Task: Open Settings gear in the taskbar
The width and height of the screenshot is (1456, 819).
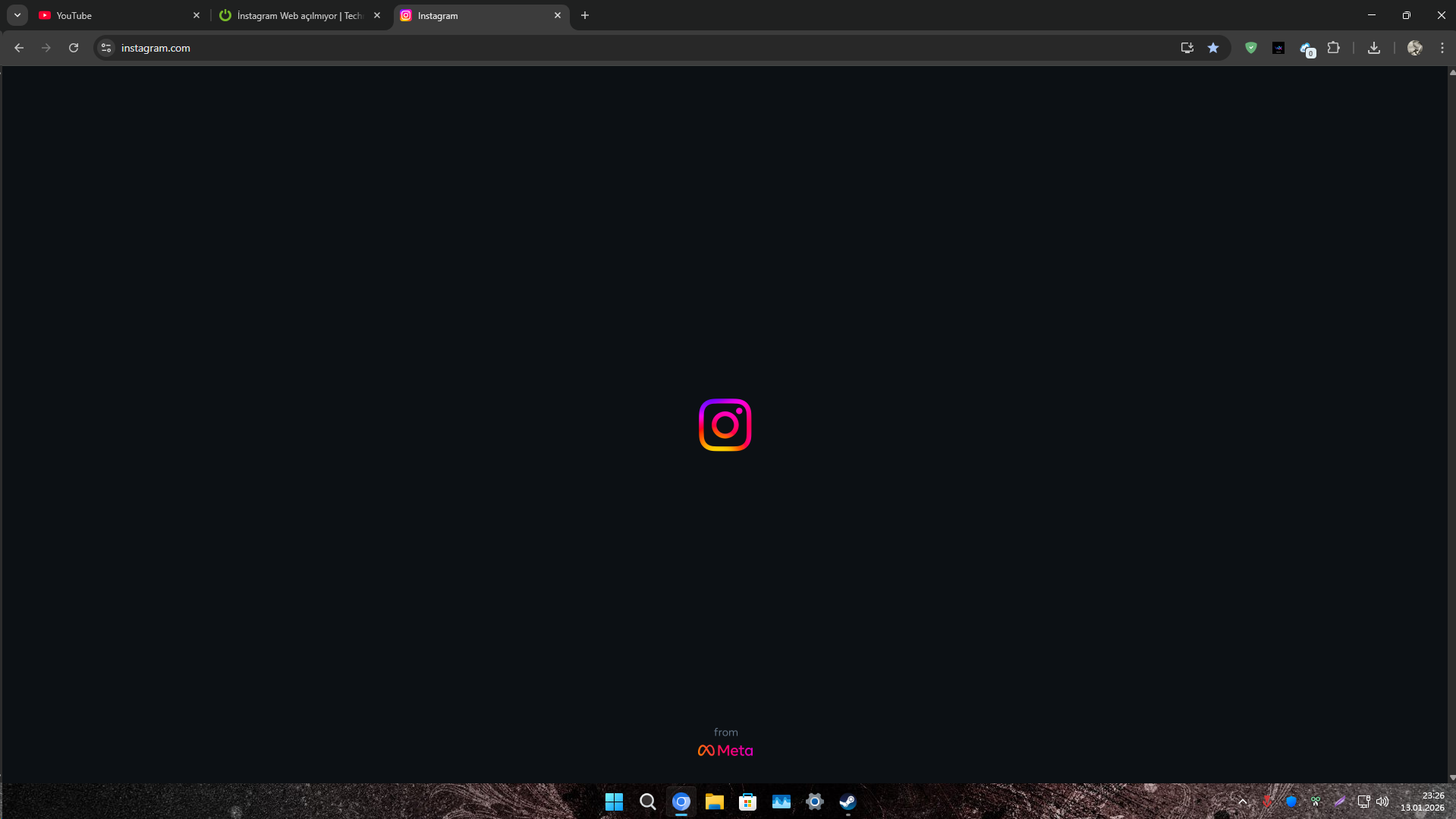Action: tap(815, 802)
